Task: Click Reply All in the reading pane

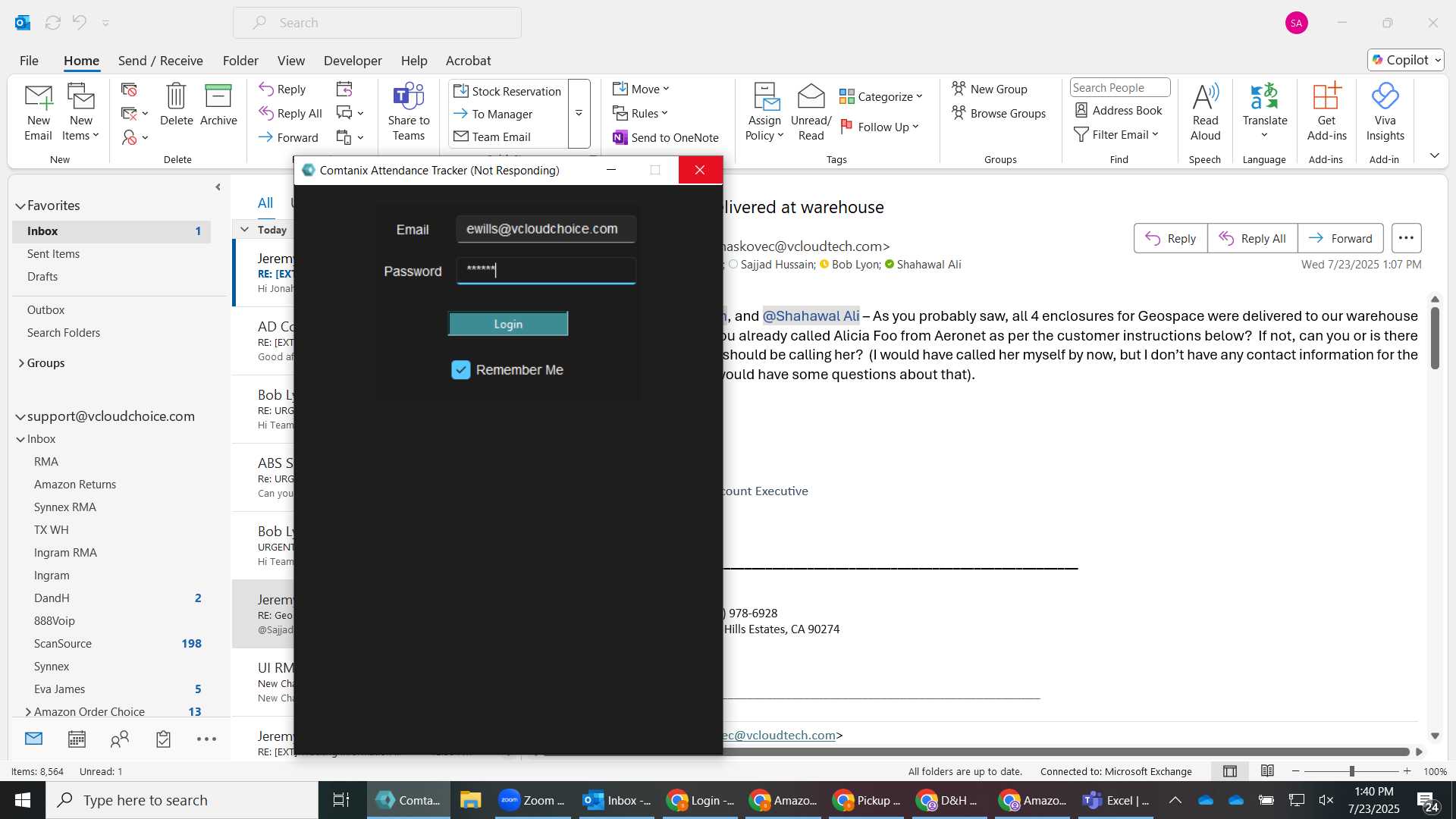Action: [1252, 238]
